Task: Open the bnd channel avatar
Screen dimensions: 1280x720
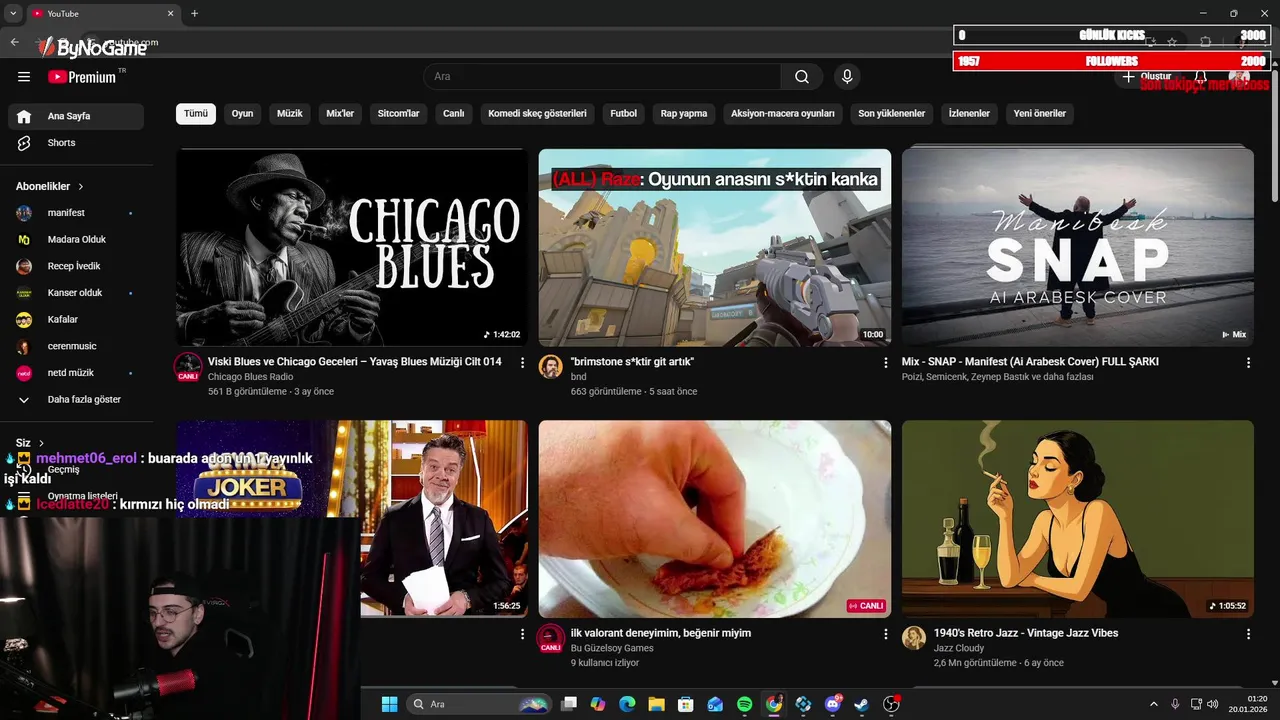Action: (x=551, y=367)
